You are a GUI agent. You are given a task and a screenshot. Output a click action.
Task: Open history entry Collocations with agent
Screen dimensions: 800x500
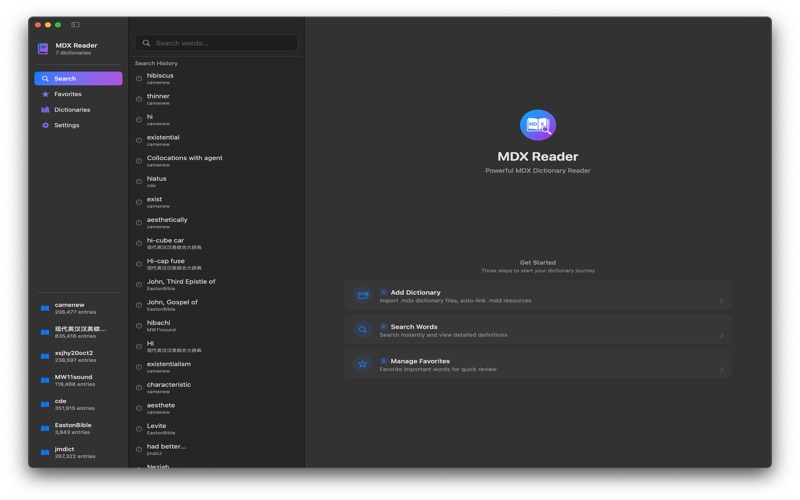tap(216, 161)
